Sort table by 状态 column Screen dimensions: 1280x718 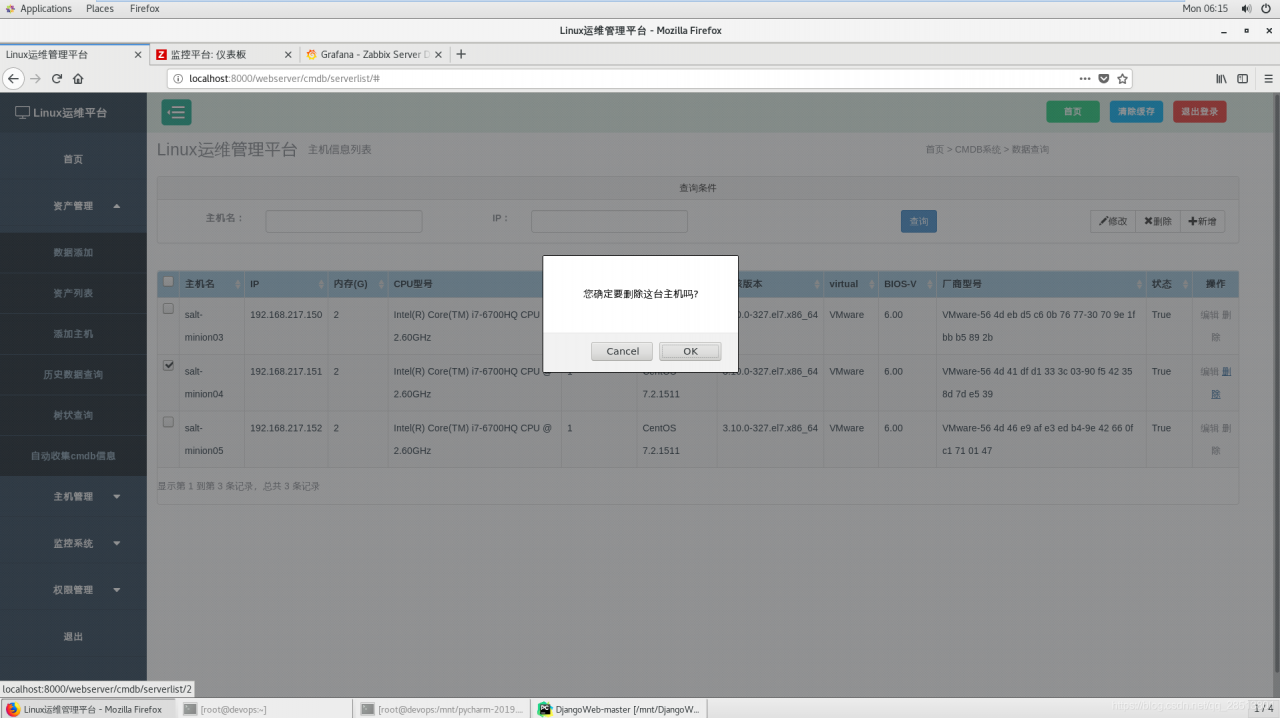(x=1169, y=284)
